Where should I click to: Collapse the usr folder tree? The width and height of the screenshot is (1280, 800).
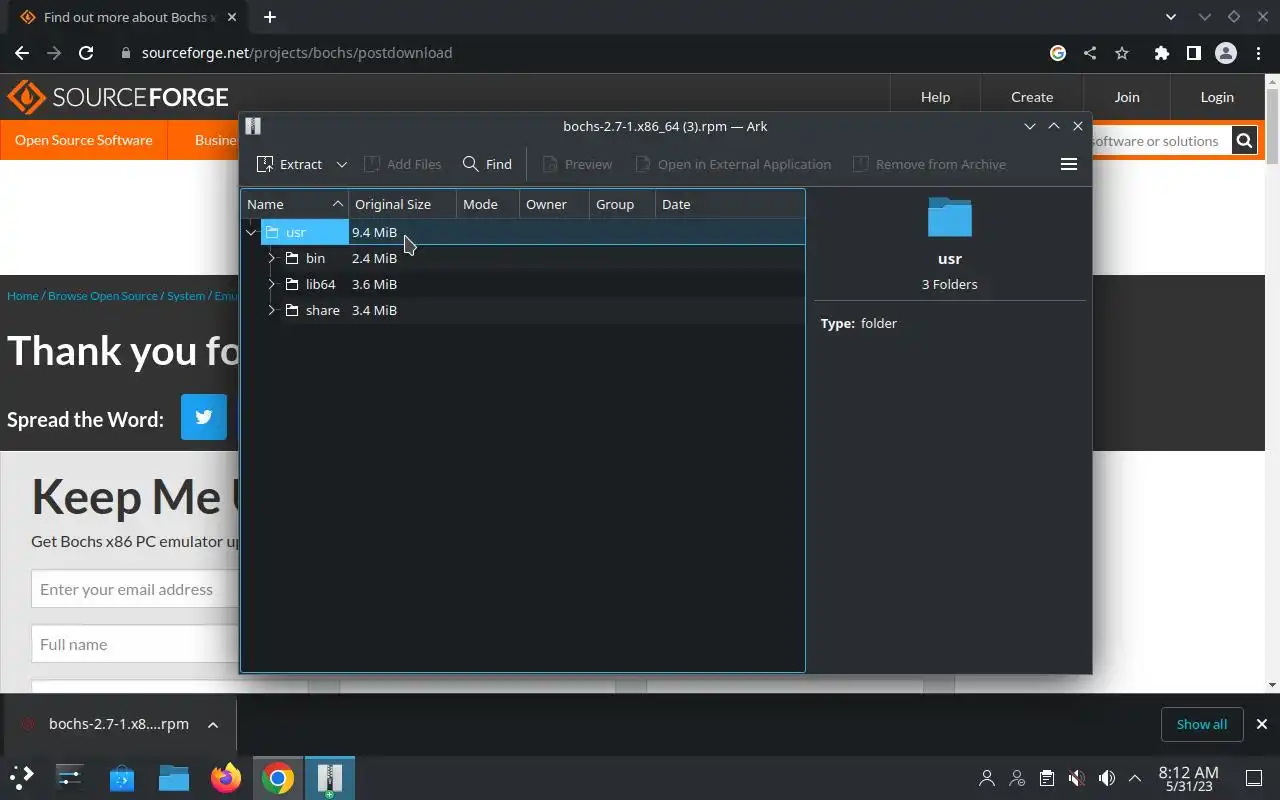click(251, 232)
